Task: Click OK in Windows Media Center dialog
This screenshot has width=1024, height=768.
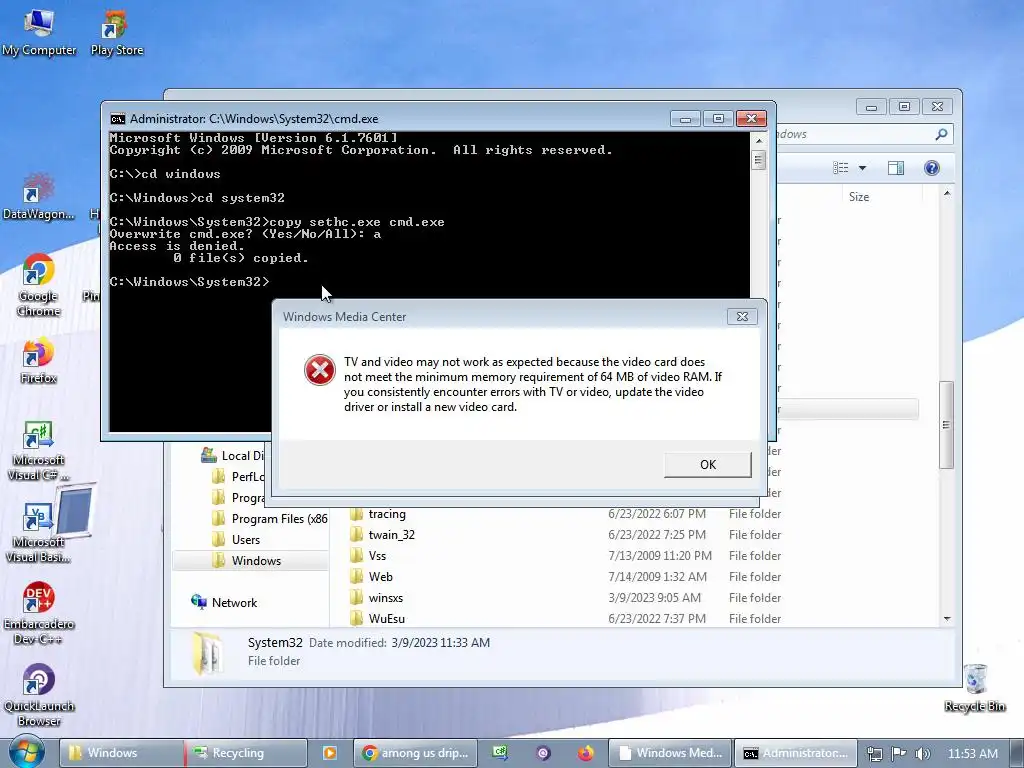Action: pyautogui.click(x=708, y=464)
